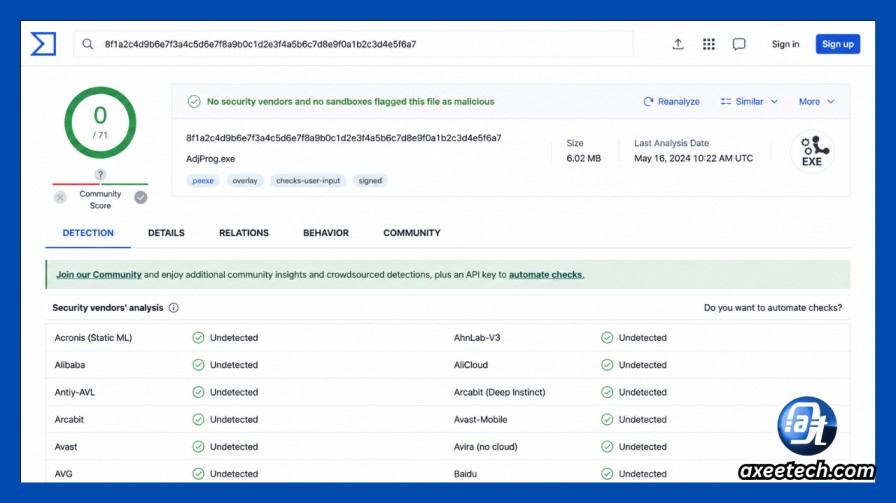Click the Acronis (Static ML) vendor name

93,338
